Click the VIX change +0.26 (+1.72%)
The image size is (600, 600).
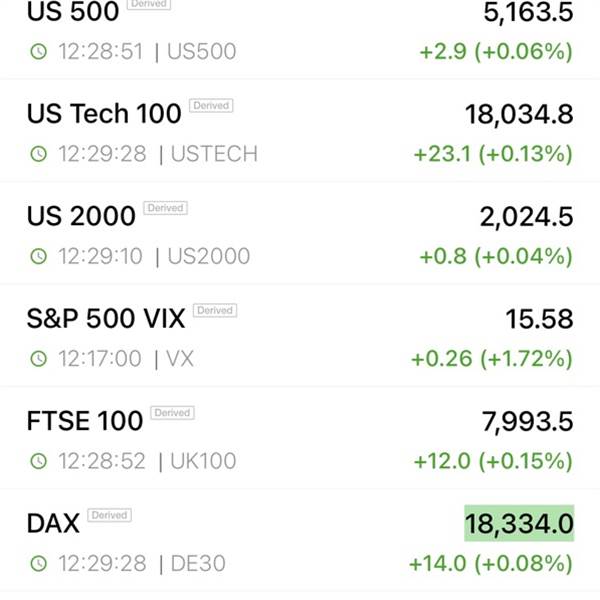(492, 359)
